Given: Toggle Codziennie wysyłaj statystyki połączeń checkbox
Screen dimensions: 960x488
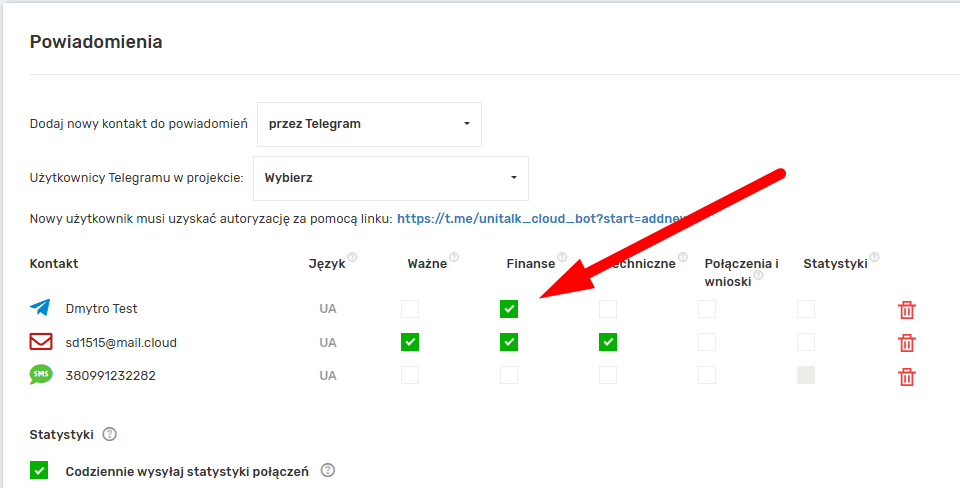Looking at the screenshot, I should tap(39, 470).
